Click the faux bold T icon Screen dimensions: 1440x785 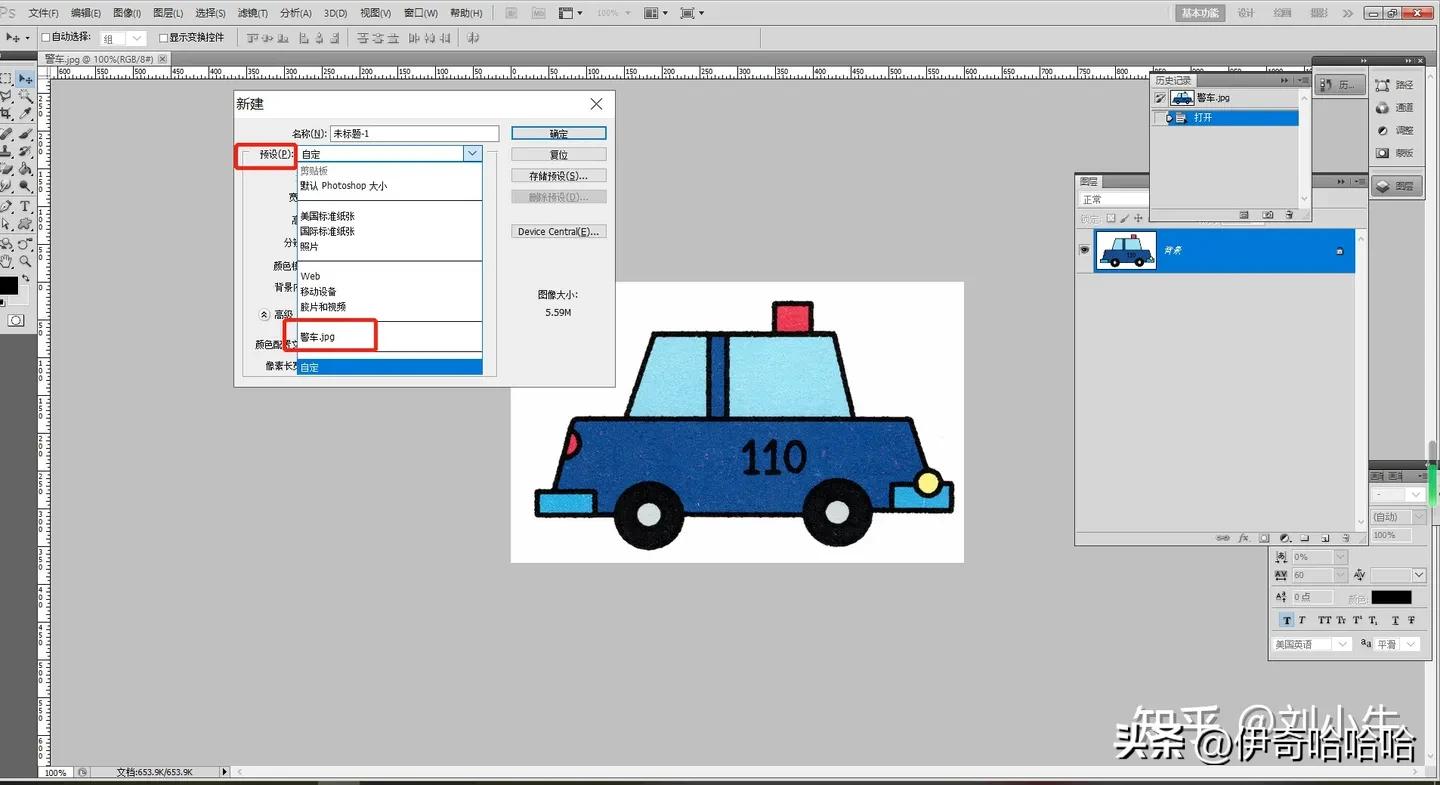click(1286, 620)
